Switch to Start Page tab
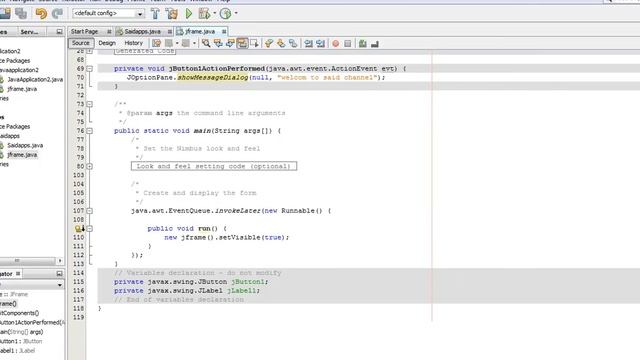Screen dimensions: 640x360 [84, 31]
